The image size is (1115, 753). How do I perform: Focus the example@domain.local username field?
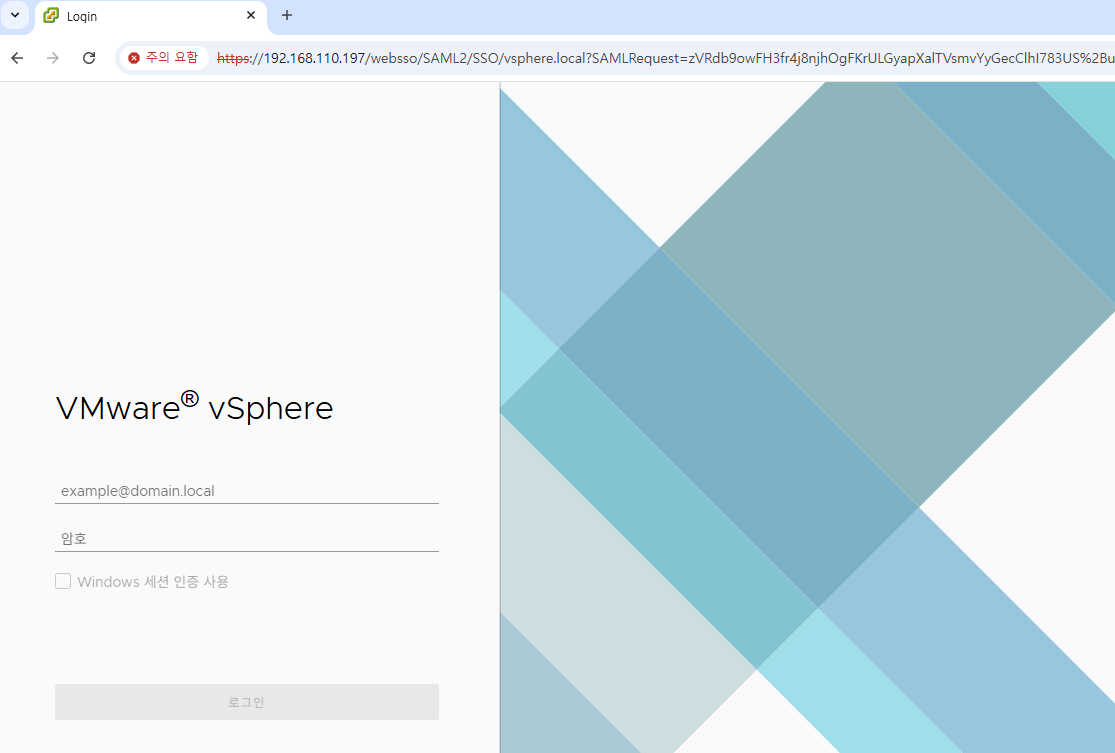click(247, 491)
